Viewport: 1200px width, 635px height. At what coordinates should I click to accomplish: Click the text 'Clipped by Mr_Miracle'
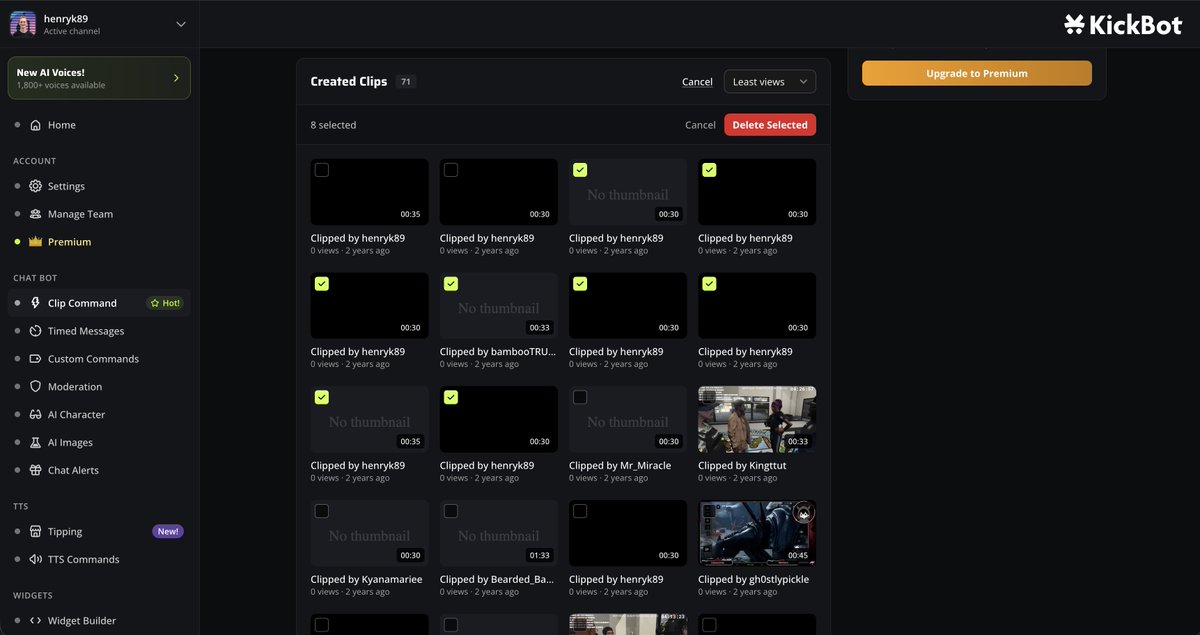pos(620,466)
